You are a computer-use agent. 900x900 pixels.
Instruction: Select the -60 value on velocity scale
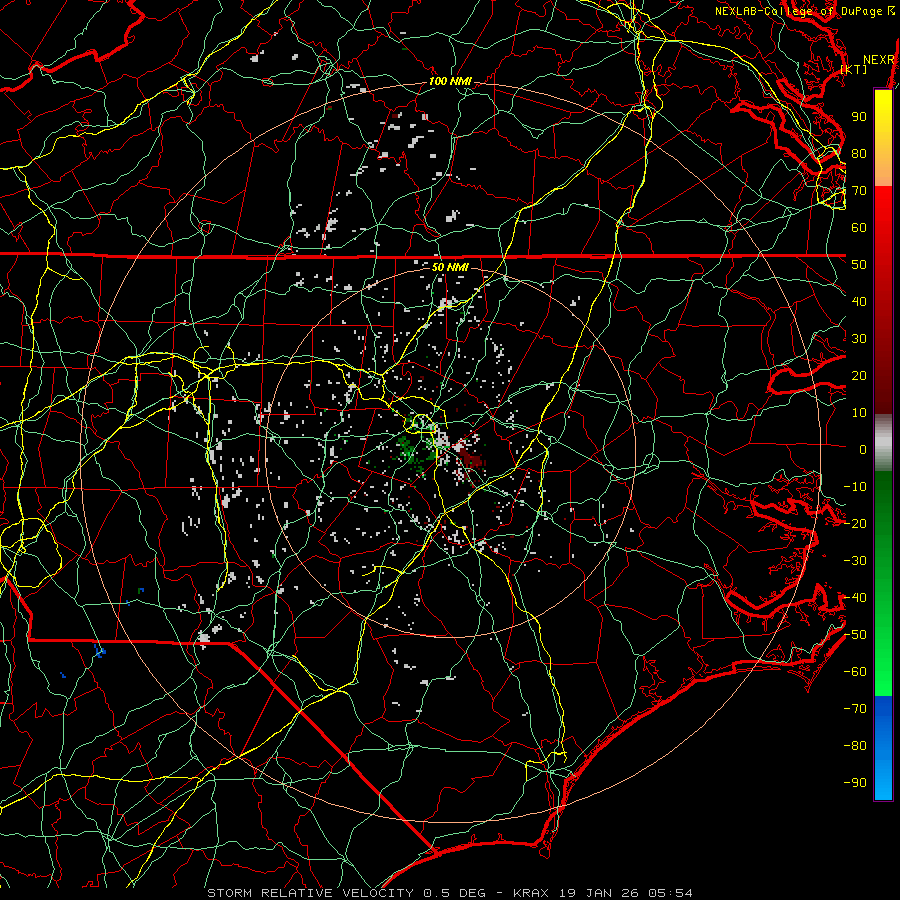point(855,672)
